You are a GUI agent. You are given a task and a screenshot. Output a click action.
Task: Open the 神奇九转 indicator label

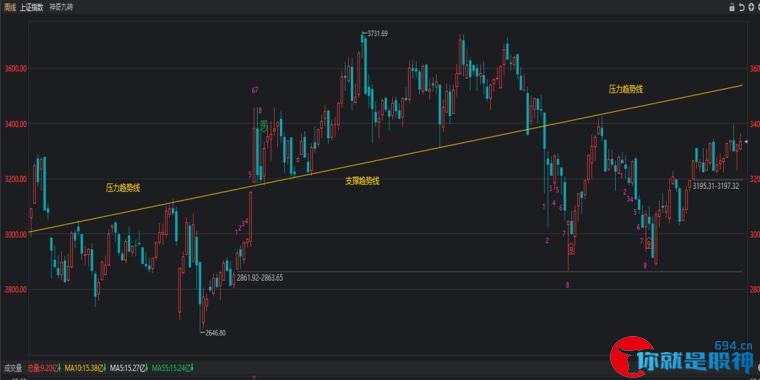point(62,8)
